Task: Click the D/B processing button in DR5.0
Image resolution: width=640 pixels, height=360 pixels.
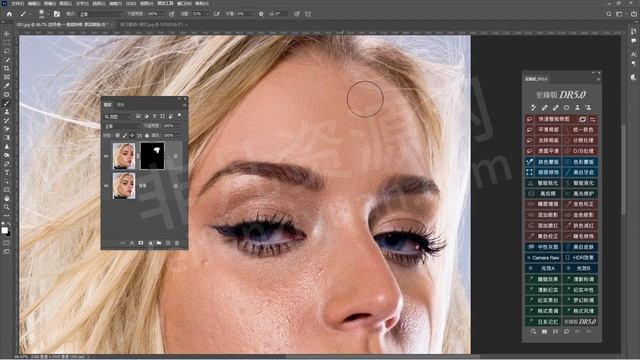Action: (580, 151)
